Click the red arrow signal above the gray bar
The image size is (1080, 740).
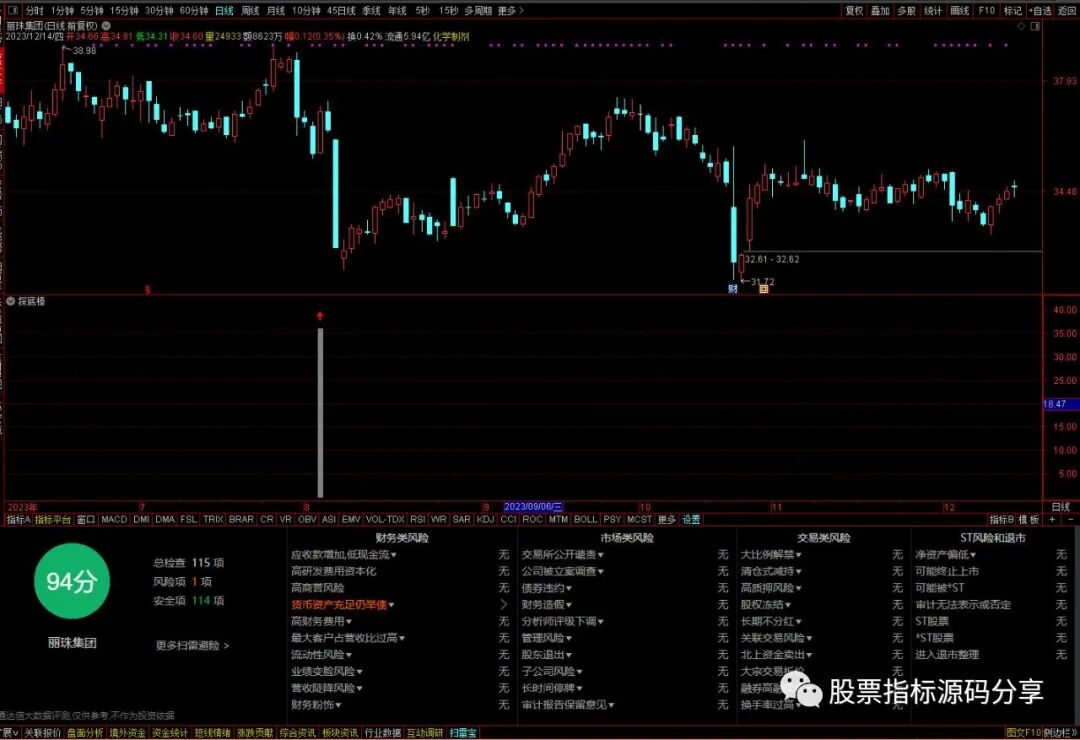pos(320,316)
